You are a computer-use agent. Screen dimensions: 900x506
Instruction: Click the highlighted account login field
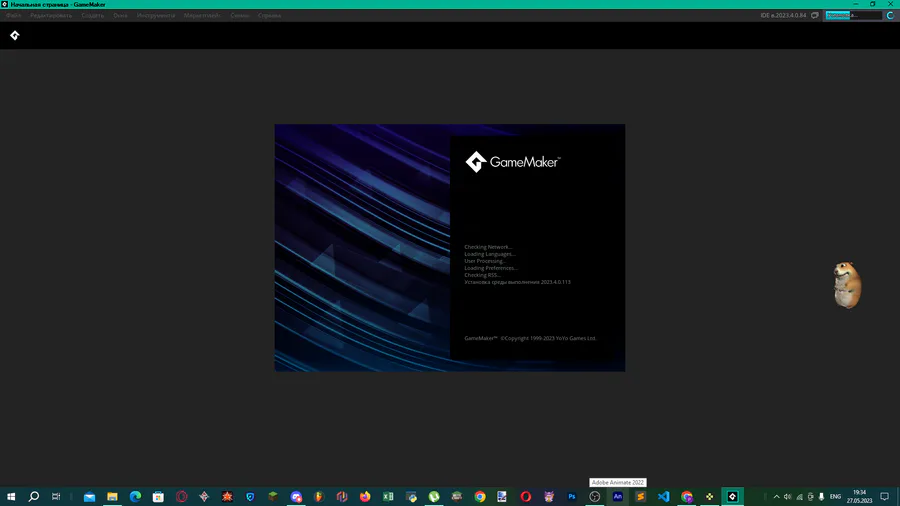click(x=854, y=15)
